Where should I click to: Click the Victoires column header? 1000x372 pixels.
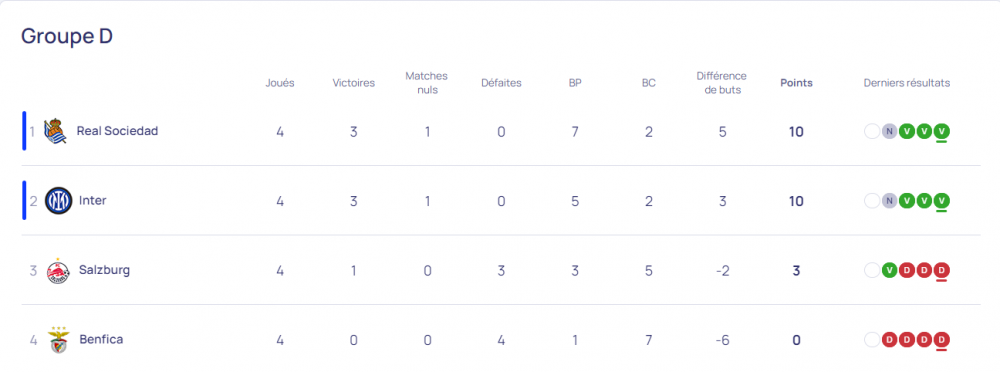click(x=353, y=83)
